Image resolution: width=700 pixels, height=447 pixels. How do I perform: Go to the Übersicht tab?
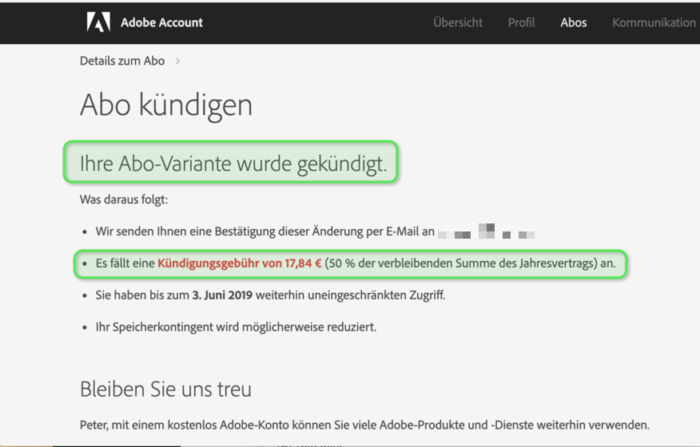pyautogui.click(x=458, y=22)
